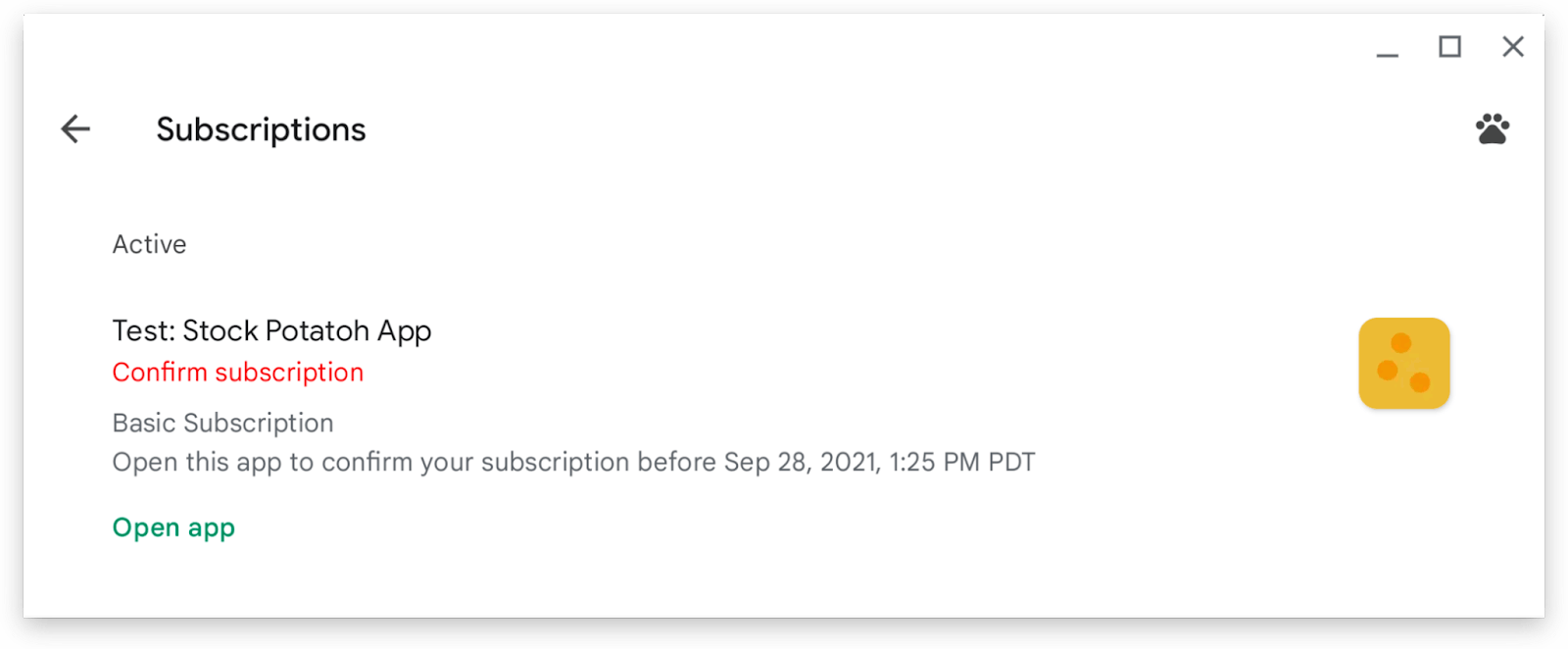
Task: Open the paw account icon
Action: pyautogui.click(x=1493, y=128)
